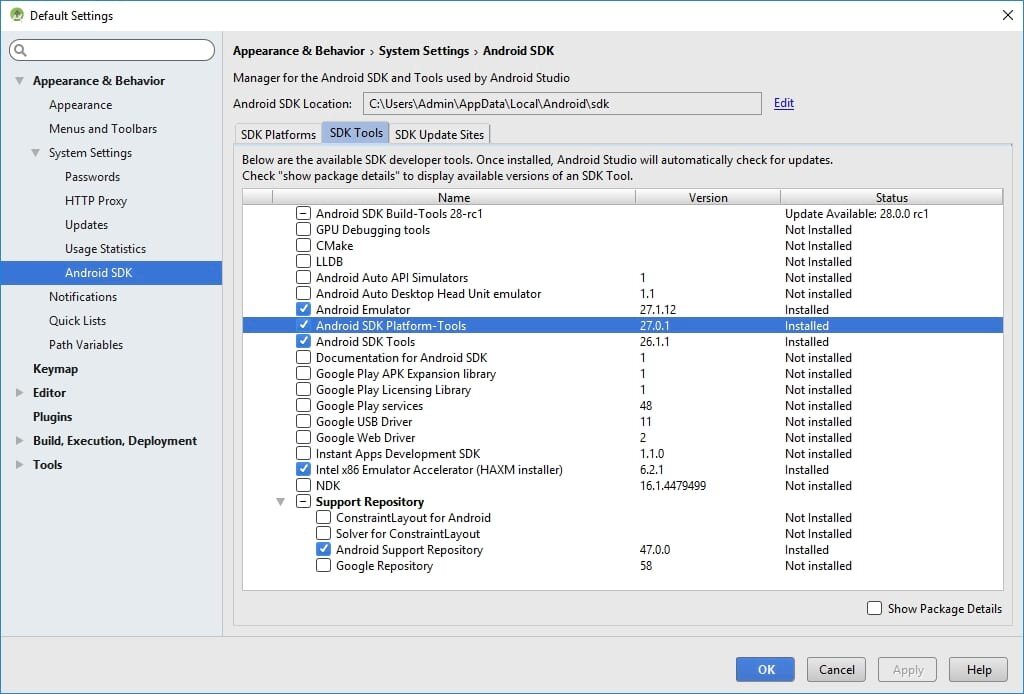
Task: Open the Updates settings page
Action: [x=86, y=225]
